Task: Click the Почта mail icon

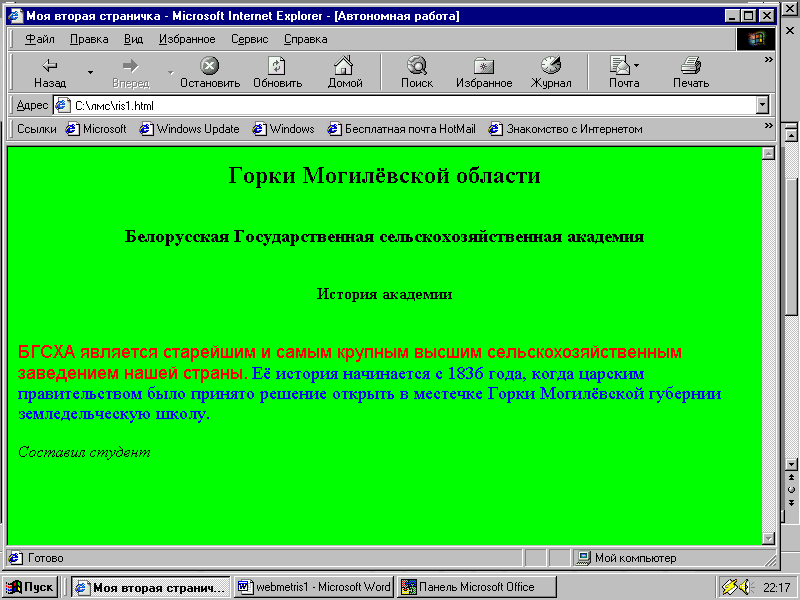Action: tap(619, 66)
